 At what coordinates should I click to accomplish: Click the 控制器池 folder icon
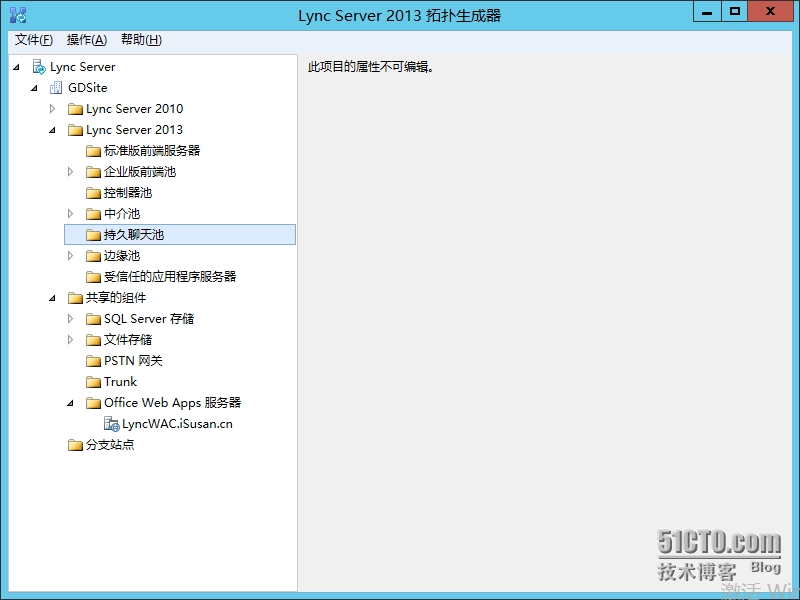pyautogui.click(x=93, y=193)
